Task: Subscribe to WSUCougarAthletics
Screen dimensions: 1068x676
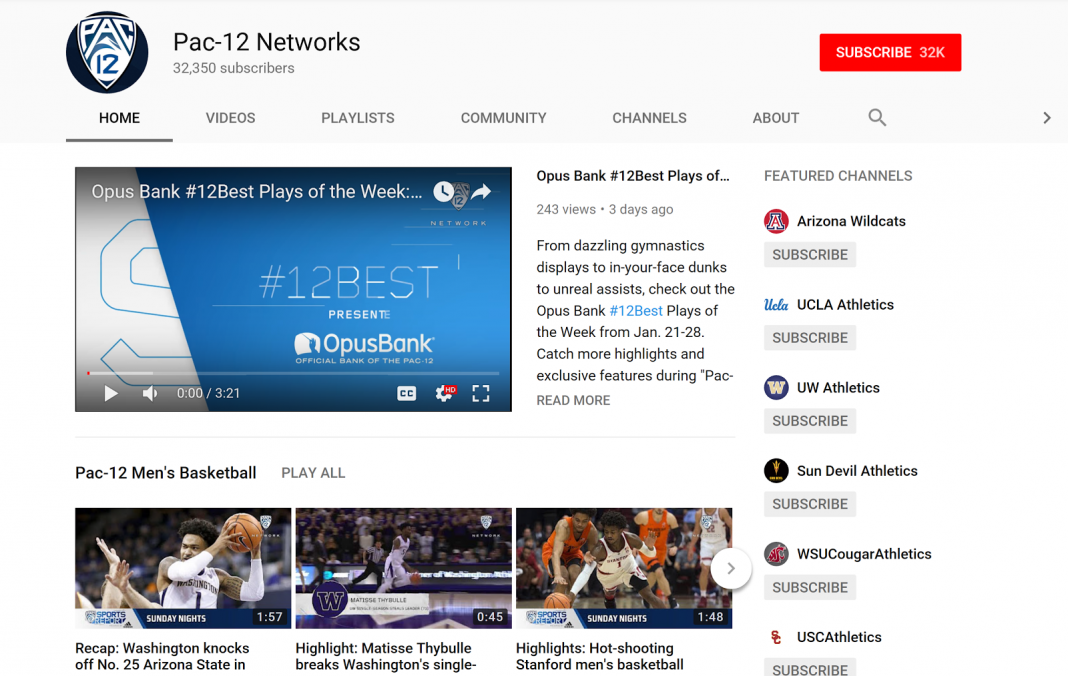Action: (x=810, y=587)
